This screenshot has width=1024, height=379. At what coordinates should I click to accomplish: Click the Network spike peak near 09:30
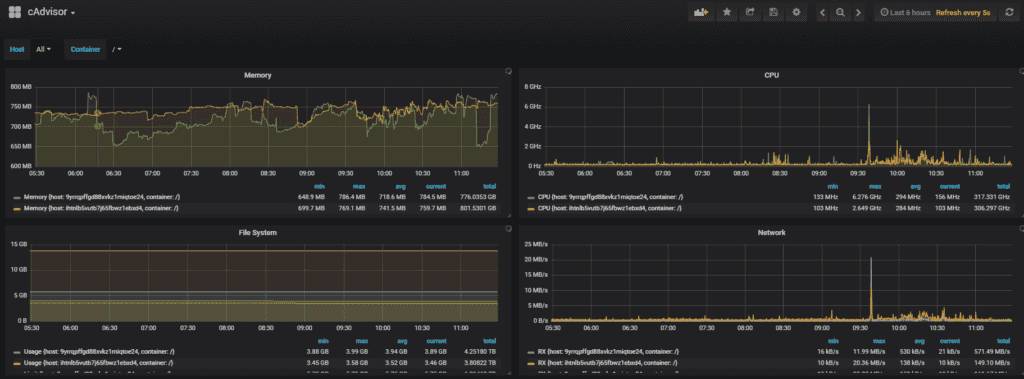pyautogui.click(x=871, y=259)
